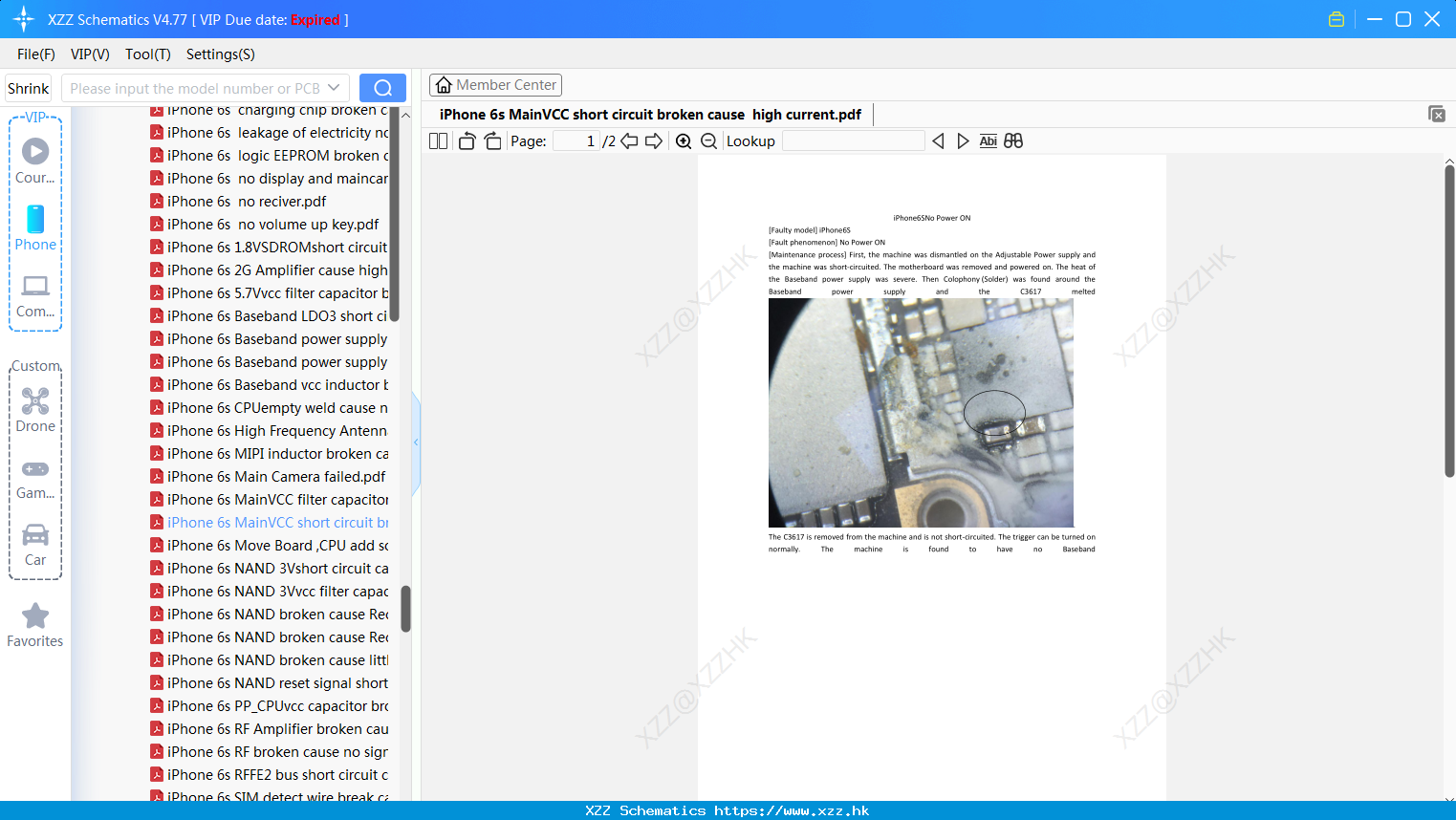Viewport: 1456px width, 820px height.
Task: Click the binoculars search icon
Action: (1013, 141)
